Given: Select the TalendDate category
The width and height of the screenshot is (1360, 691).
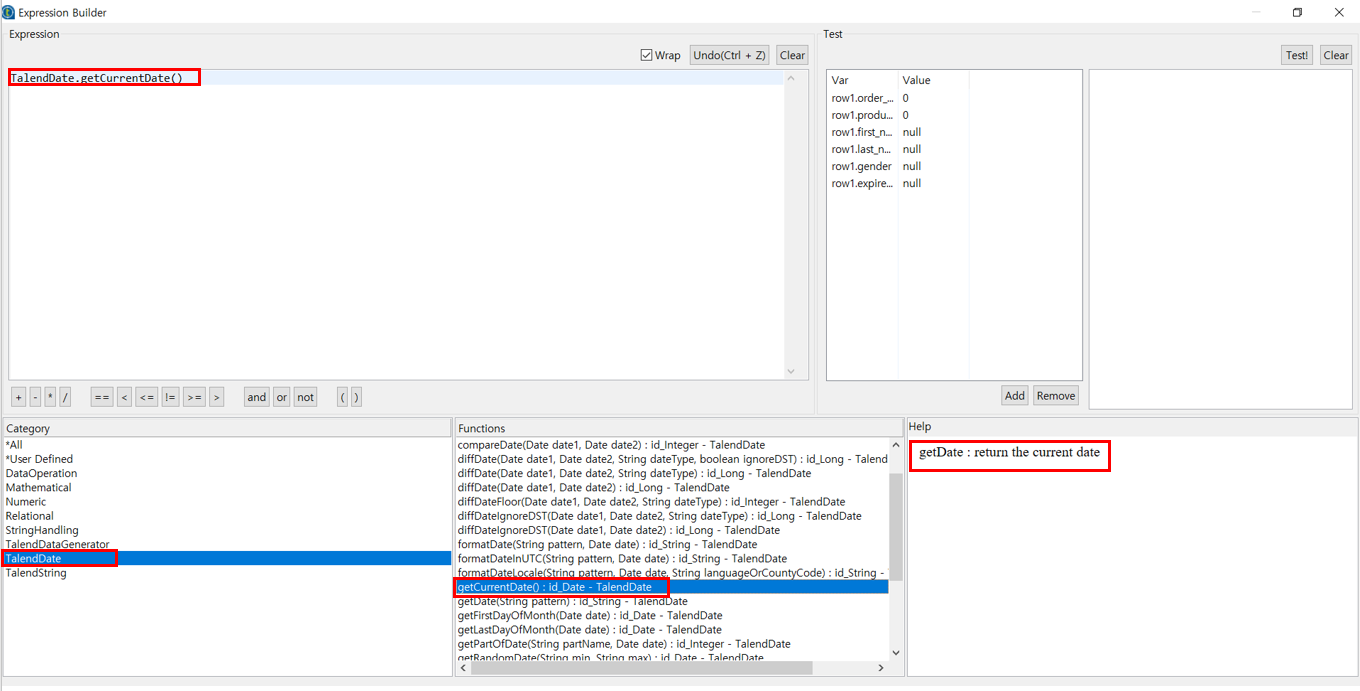Looking at the screenshot, I should pos(228,558).
